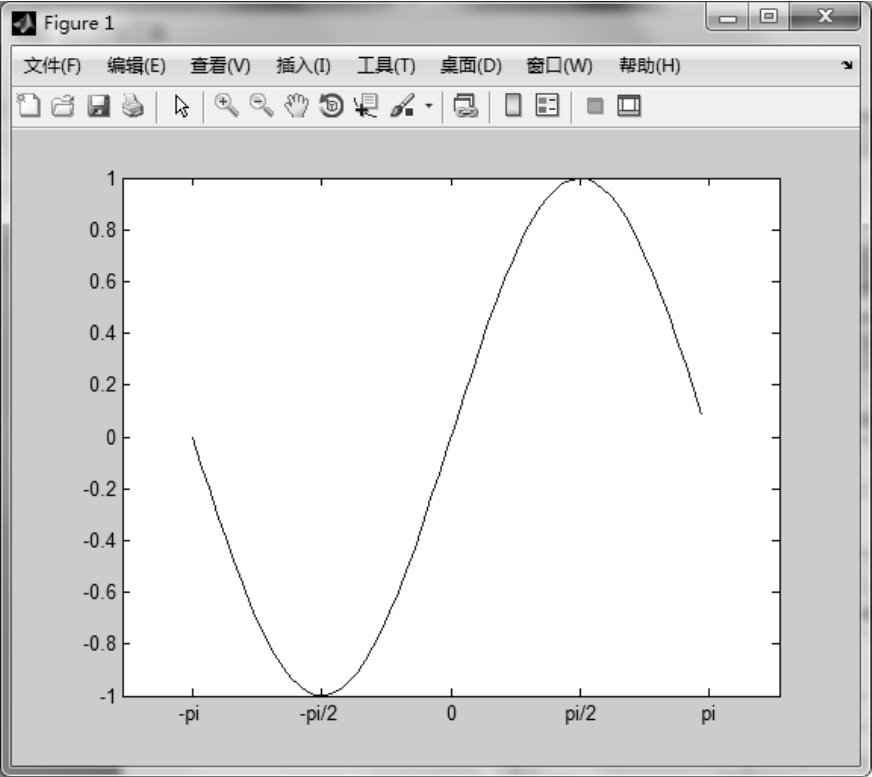Insert a legend using the legend icon
The image size is (872, 777).
[x=546, y=106]
